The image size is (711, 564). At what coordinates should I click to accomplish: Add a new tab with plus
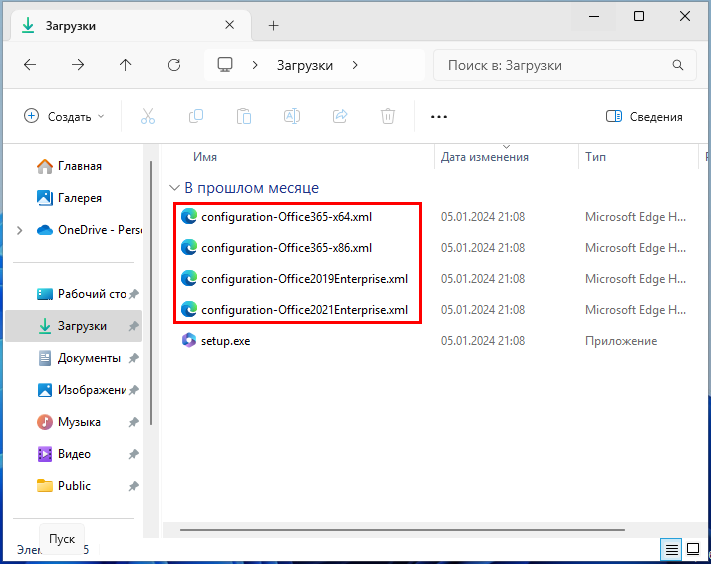pyautogui.click(x=273, y=25)
